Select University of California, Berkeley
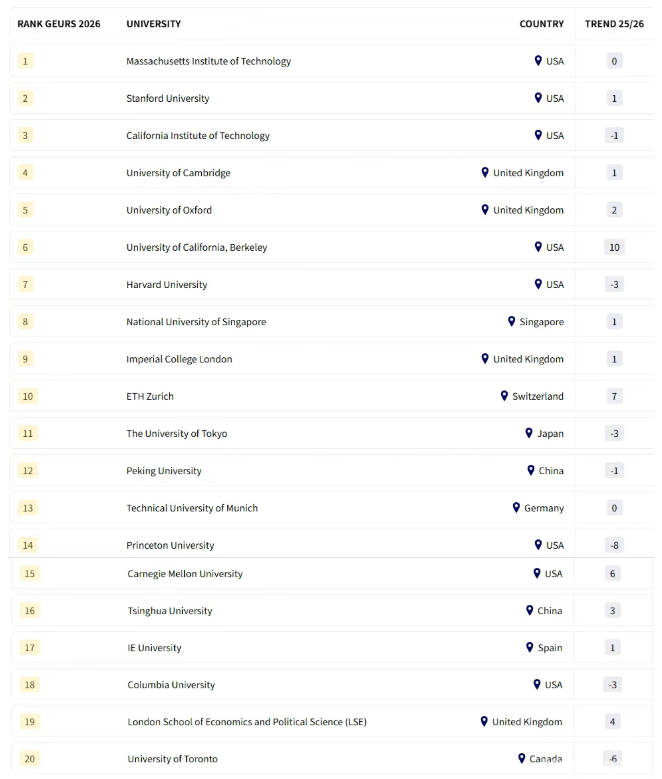The image size is (662, 779). [x=197, y=247]
